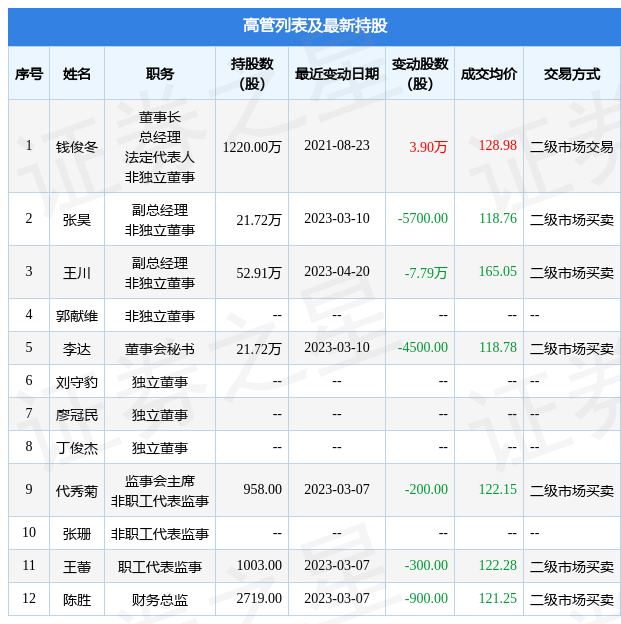The width and height of the screenshot is (621, 624).
Task: Click the name 王蕾
Action: (x=77, y=567)
